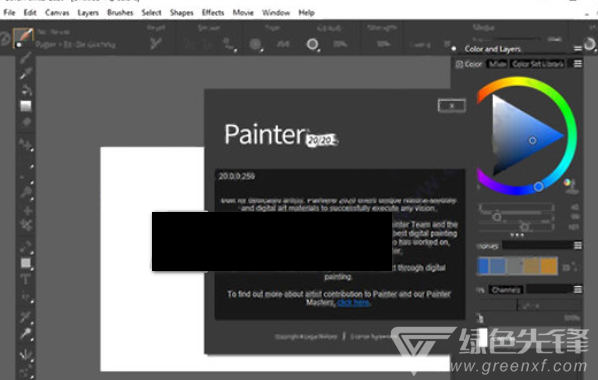Open the Channels panel options menu
Screen dimensions: 598x380
click(578, 290)
